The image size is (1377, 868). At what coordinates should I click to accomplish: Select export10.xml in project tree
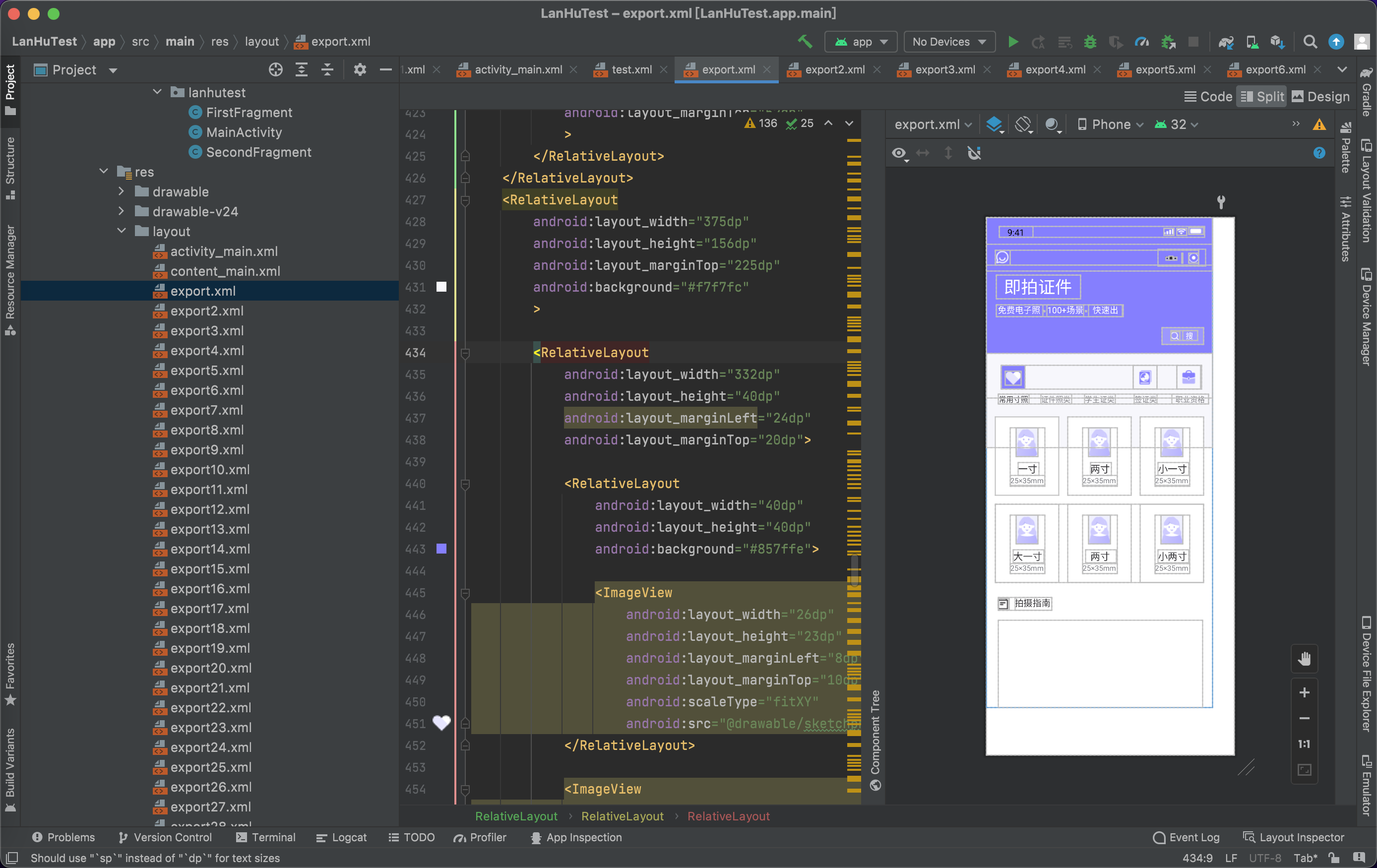[210, 469]
